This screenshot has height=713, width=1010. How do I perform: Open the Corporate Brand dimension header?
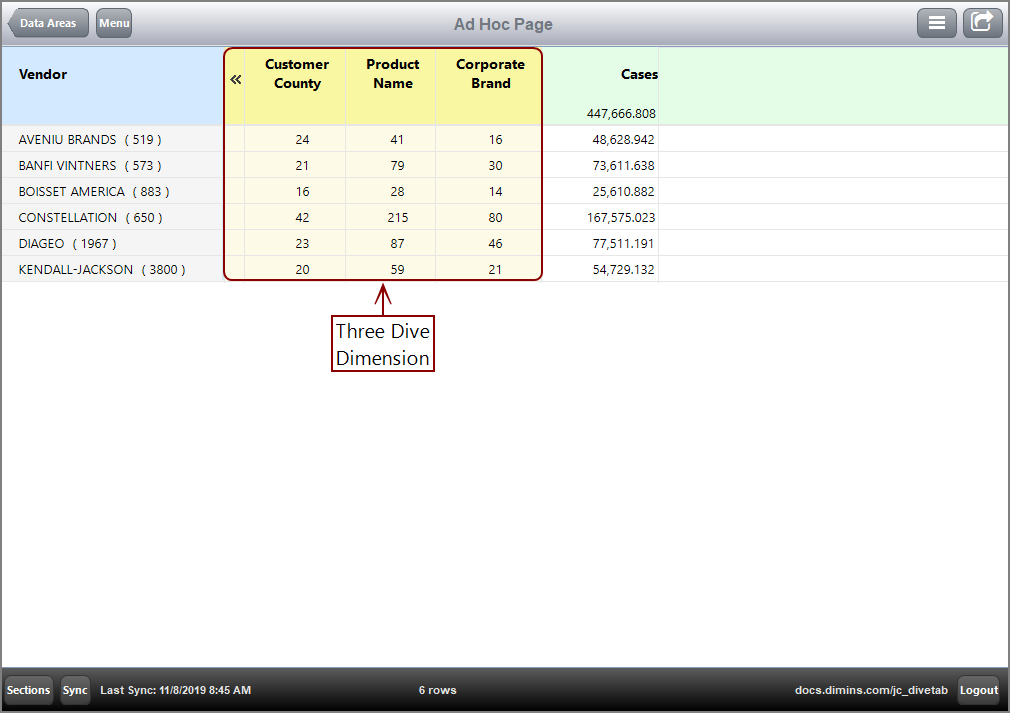coord(489,73)
